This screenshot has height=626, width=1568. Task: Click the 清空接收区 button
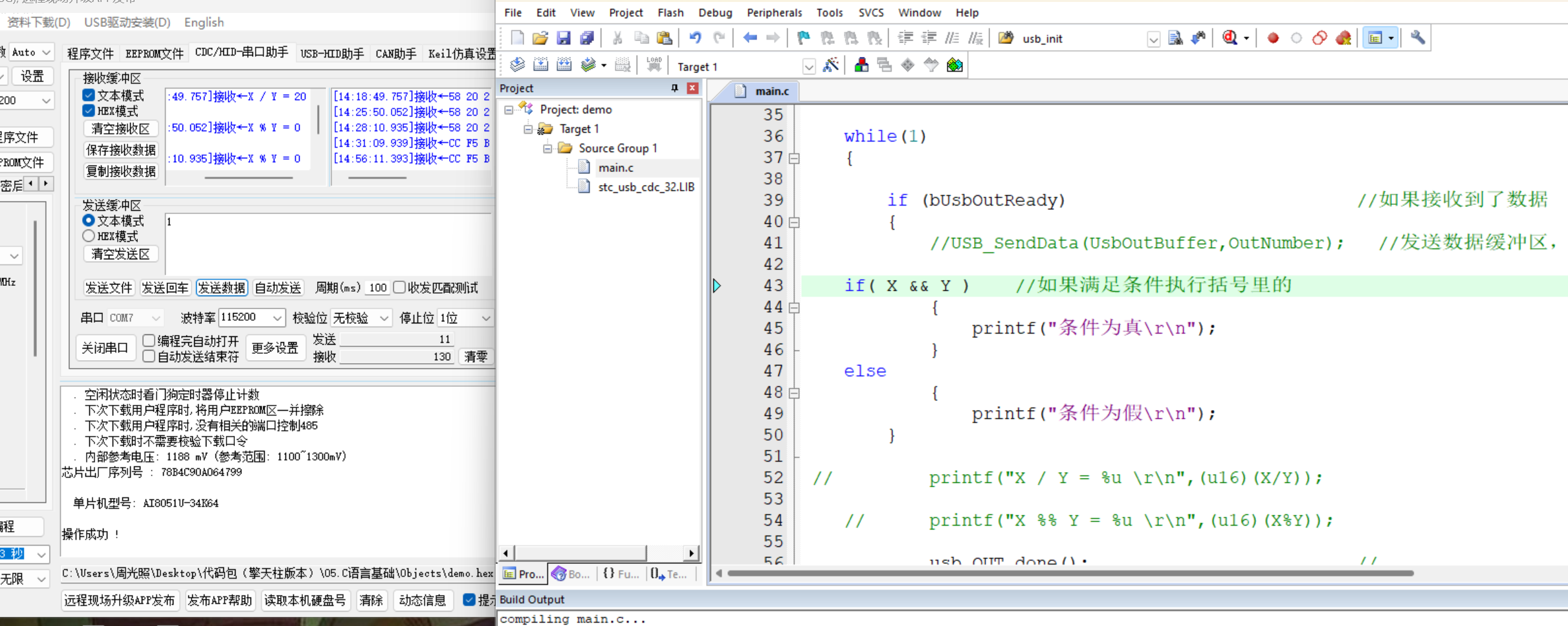coord(121,128)
